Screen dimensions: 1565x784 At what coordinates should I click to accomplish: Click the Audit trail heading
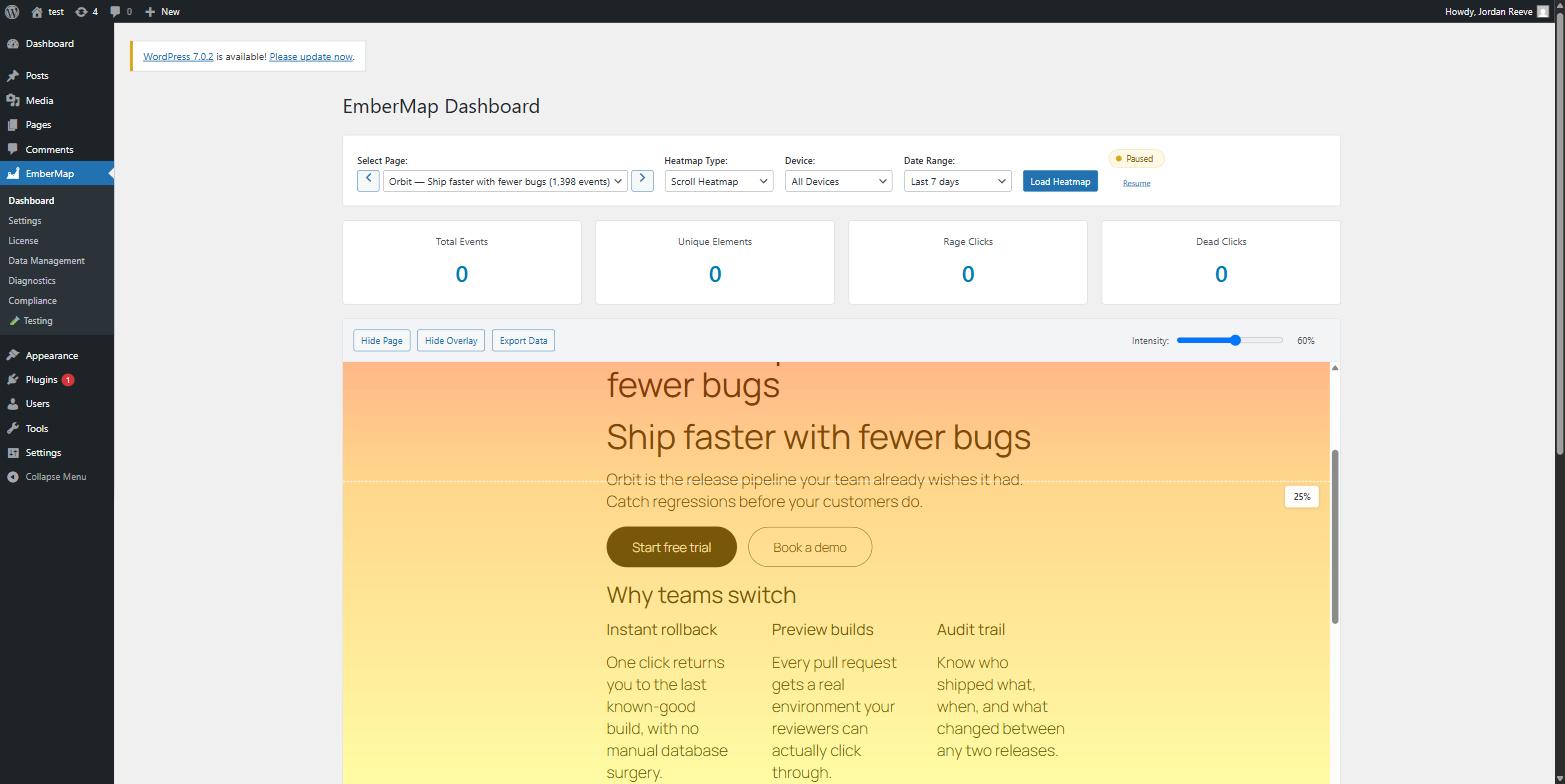(x=971, y=630)
